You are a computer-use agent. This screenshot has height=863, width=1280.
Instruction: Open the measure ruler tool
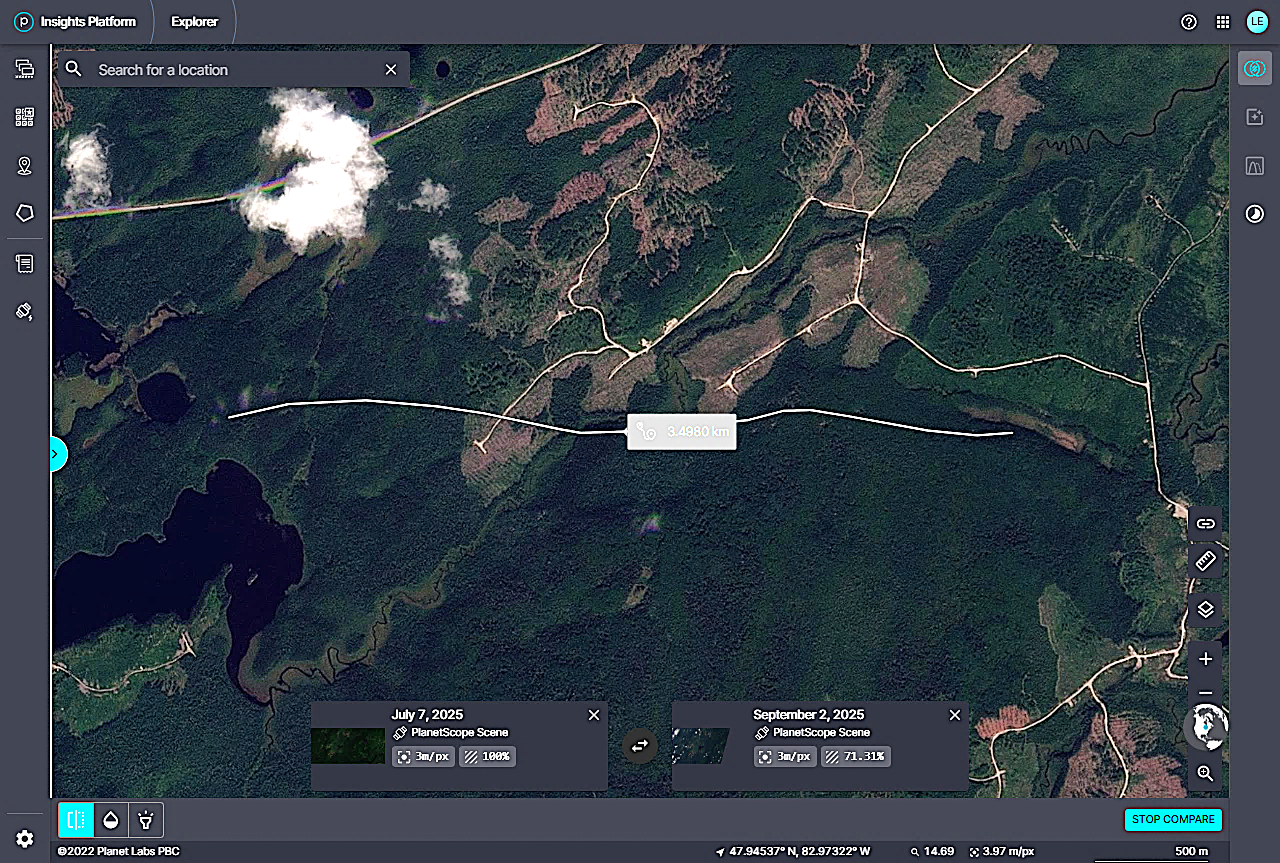coord(1205,561)
